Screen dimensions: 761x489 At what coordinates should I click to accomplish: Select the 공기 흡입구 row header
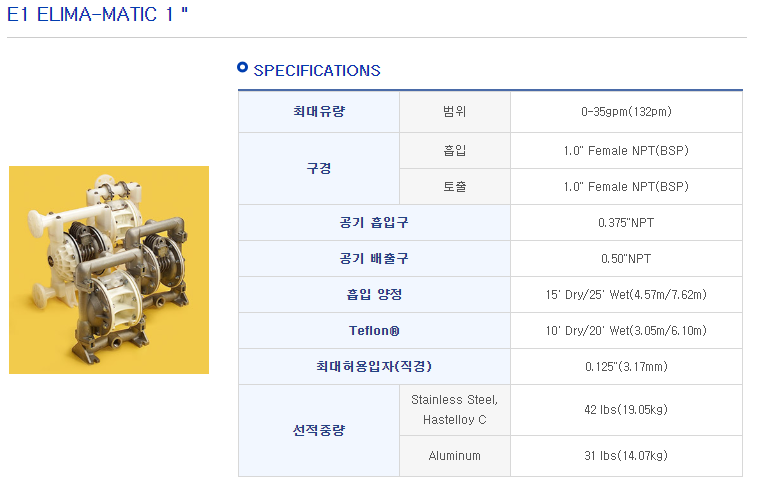[374, 223]
